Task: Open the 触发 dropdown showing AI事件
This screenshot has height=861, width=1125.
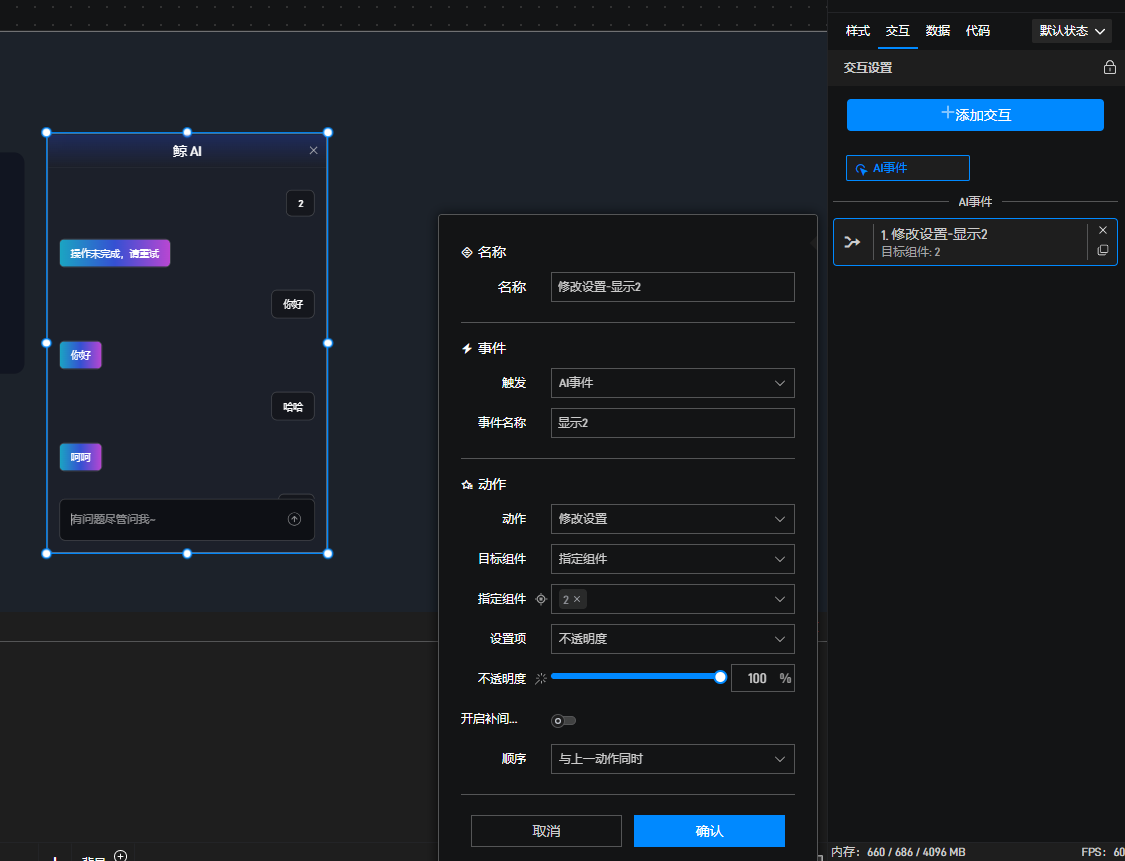Action: click(672, 383)
